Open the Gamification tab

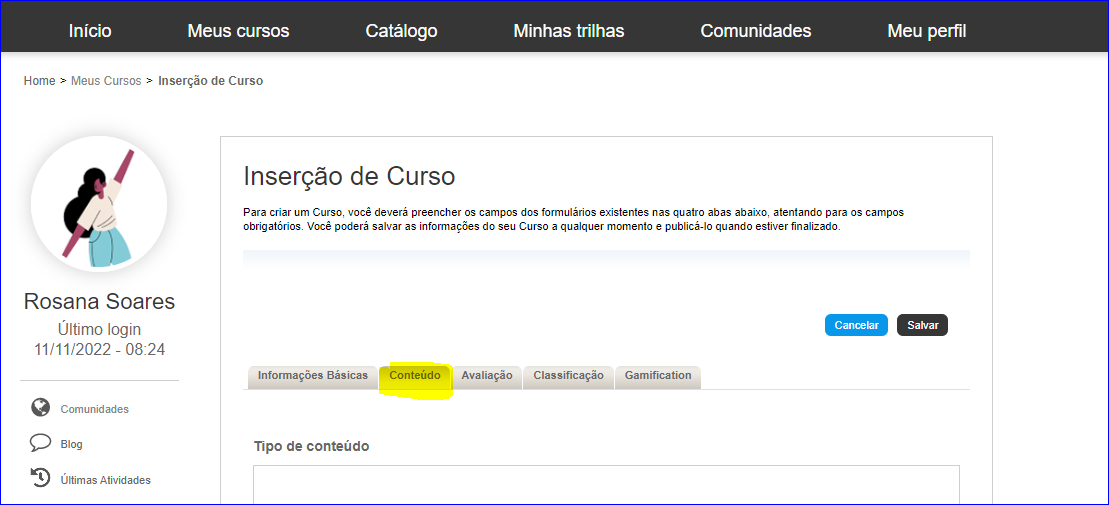[658, 376]
